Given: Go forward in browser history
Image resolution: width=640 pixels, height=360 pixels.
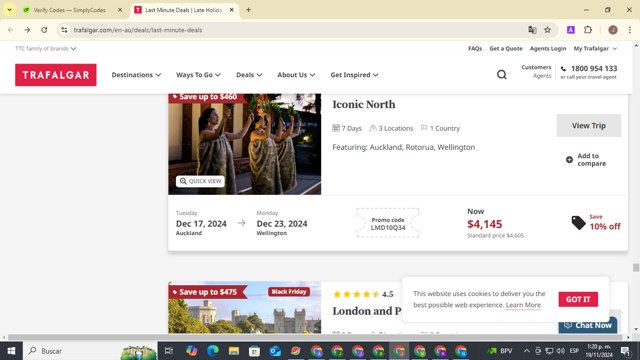Looking at the screenshot, I should coord(27,30).
